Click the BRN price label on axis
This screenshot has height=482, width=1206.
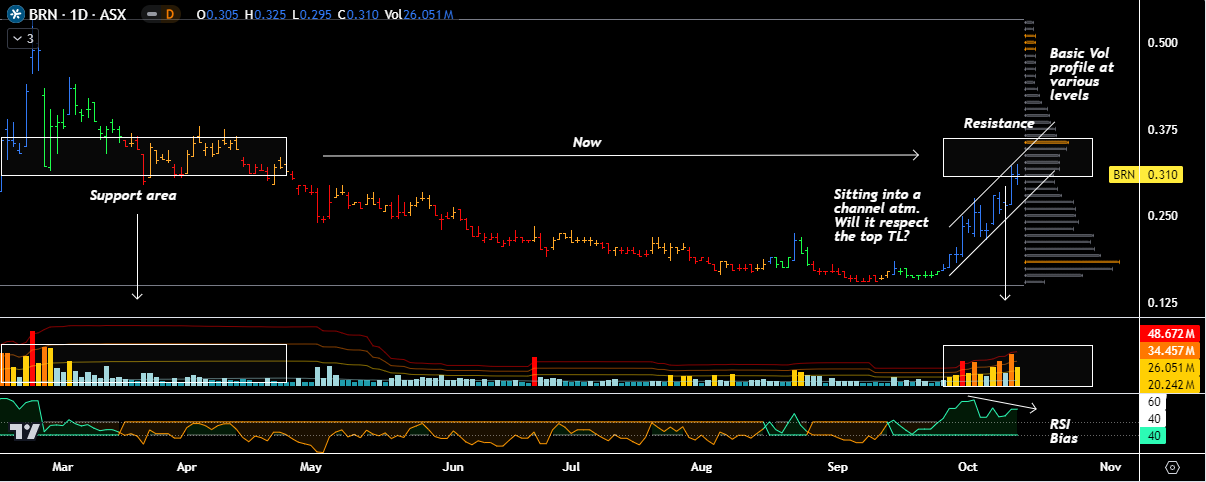1124,175
